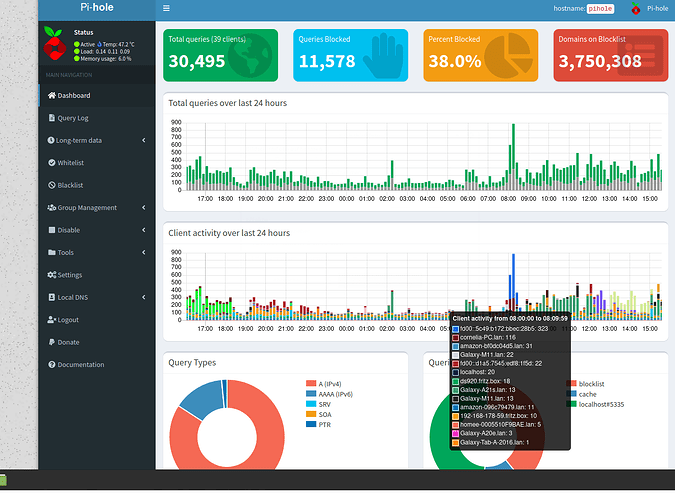Open the Donate PayPal link
Screen dimensions: 675x499
(67, 342)
